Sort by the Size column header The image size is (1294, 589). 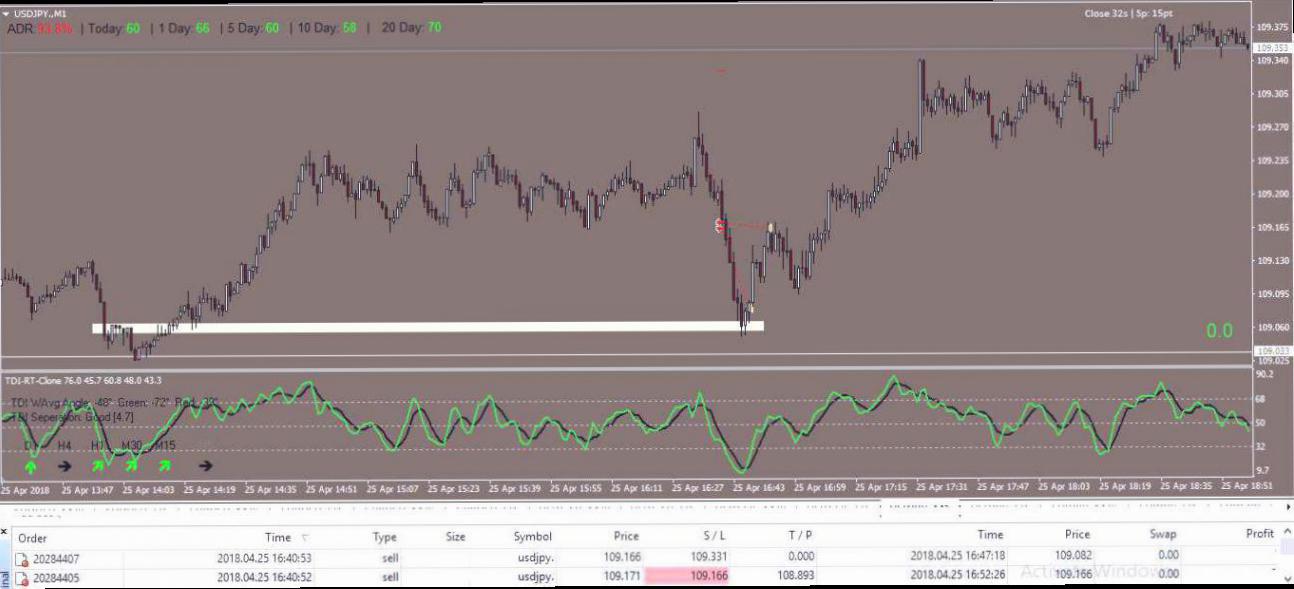pos(455,537)
